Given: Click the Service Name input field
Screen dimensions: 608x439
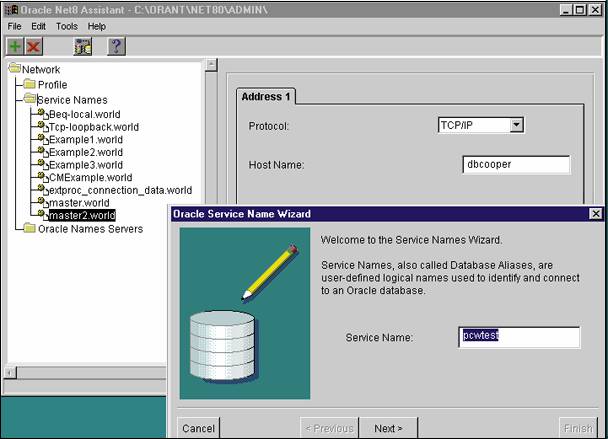Looking at the screenshot, I should [519, 337].
